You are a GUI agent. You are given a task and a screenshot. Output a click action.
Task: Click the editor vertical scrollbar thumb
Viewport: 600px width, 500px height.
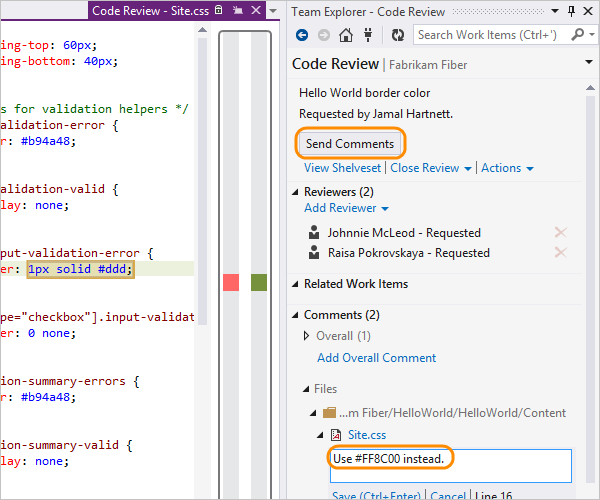coord(202,181)
